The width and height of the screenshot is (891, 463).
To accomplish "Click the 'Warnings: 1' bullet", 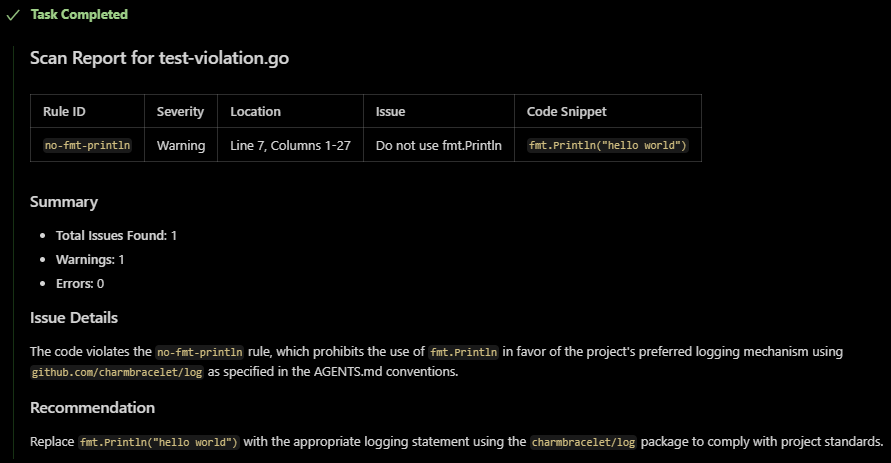I will (90, 260).
